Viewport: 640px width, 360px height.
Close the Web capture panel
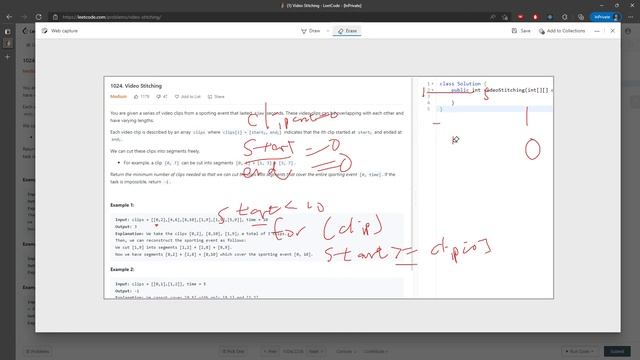point(612,31)
